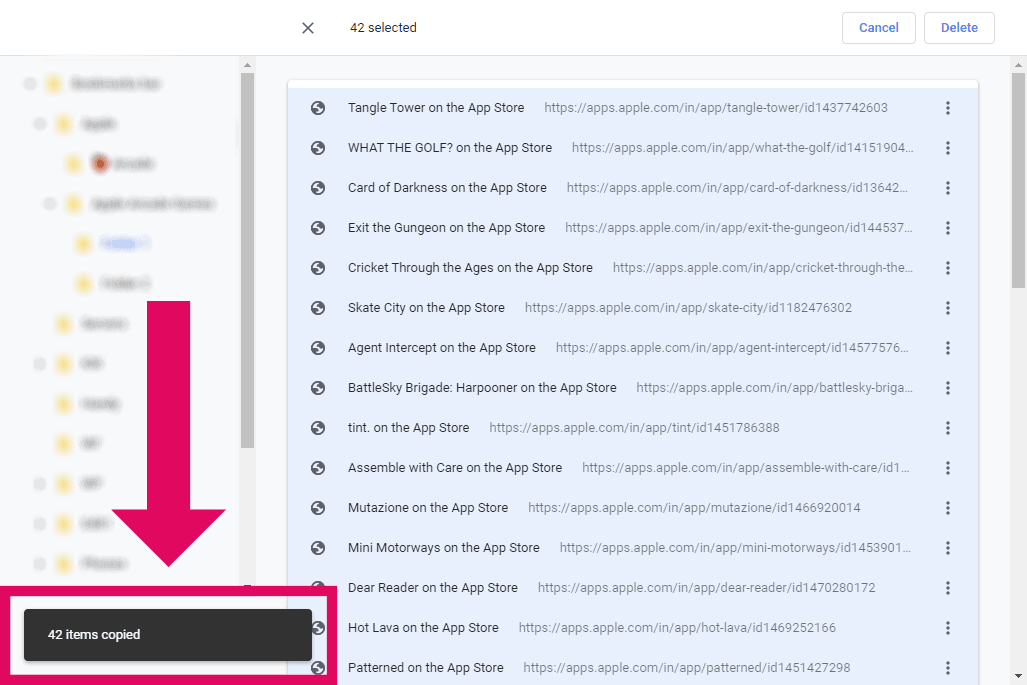This screenshot has width=1027, height=685.
Task: Click folder tree scroll-up arrow
Action: click(x=247, y=65)
